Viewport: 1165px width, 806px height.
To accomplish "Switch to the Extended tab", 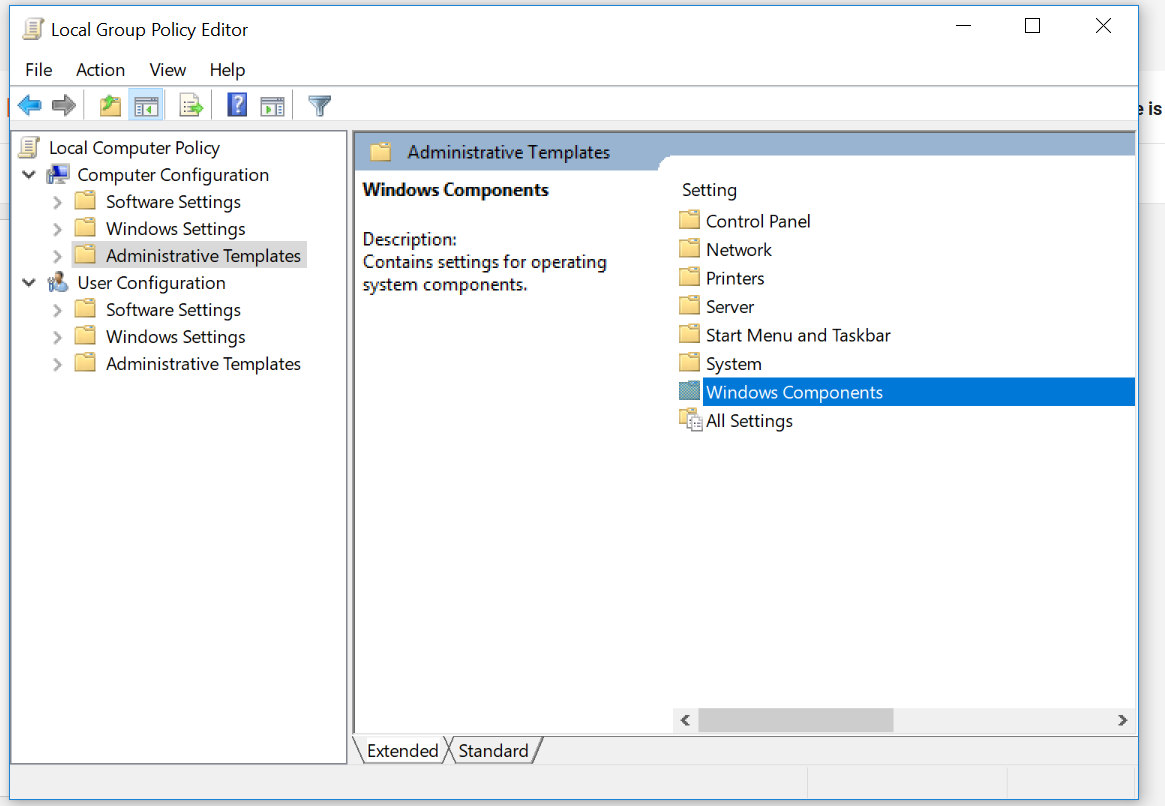I will click(403, 750).
